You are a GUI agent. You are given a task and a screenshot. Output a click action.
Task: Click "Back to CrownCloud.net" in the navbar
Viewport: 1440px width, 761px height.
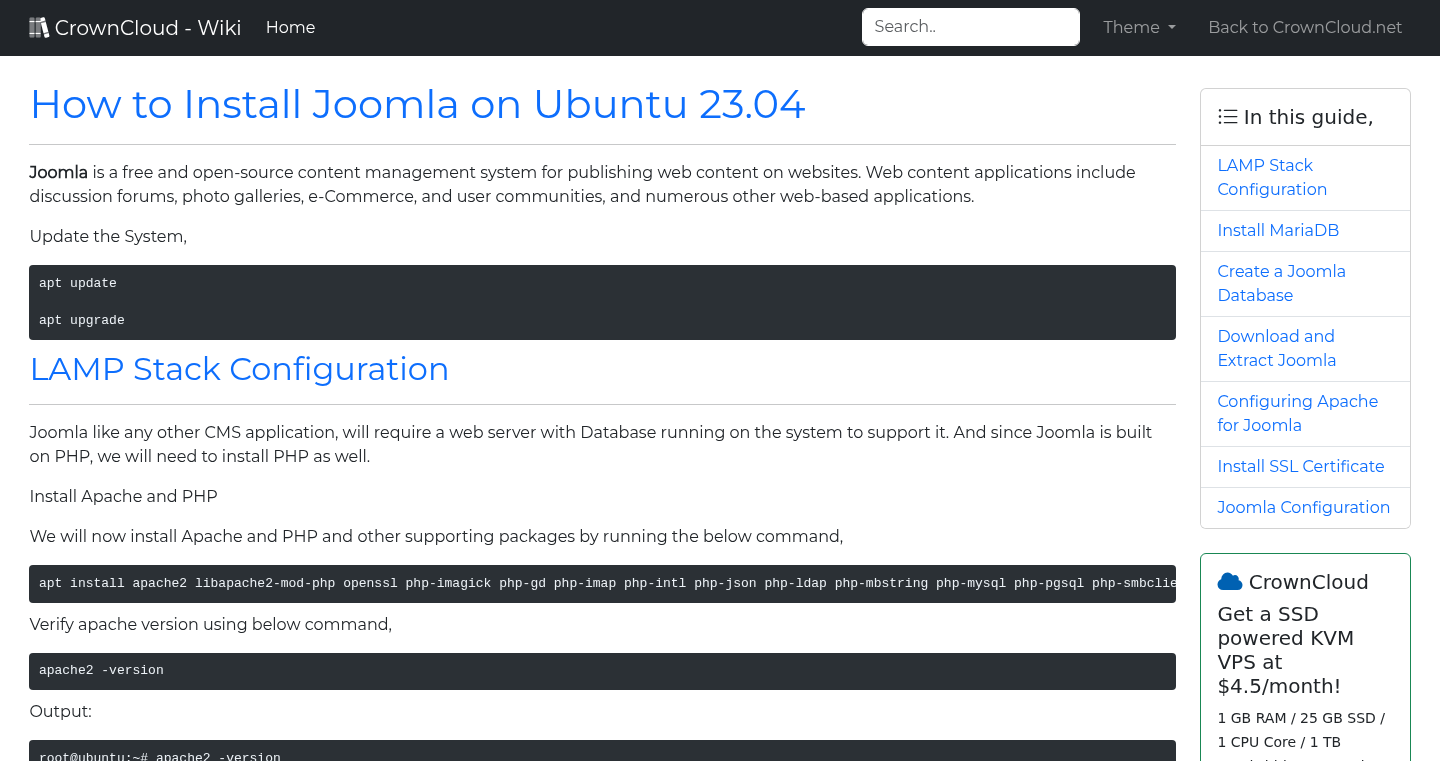pyautogui.click(x=1305, y=27)
